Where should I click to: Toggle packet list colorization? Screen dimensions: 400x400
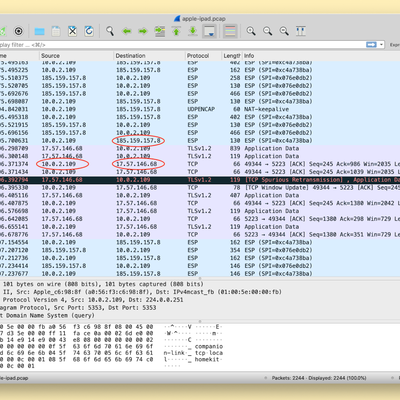230,31
